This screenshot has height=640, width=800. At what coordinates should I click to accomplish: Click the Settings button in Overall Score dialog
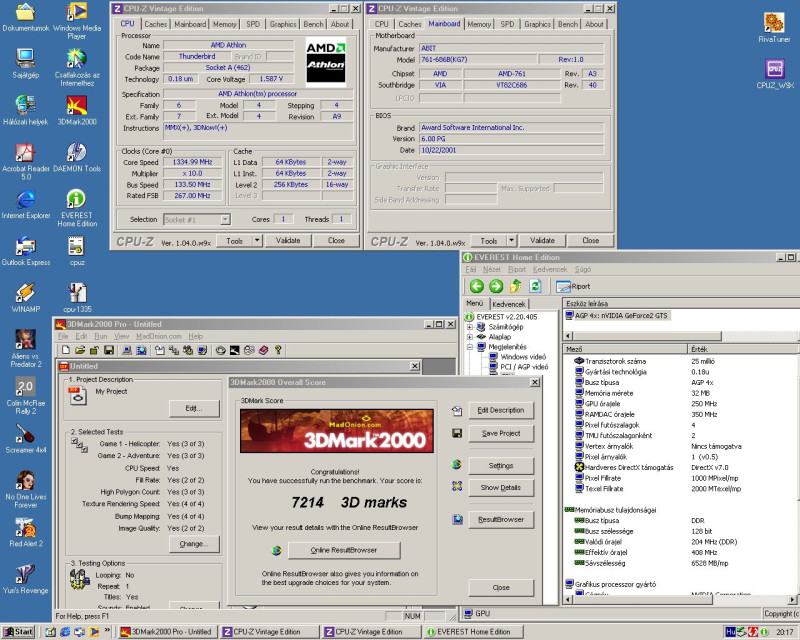pyautogui.click(x=501, y=465)
